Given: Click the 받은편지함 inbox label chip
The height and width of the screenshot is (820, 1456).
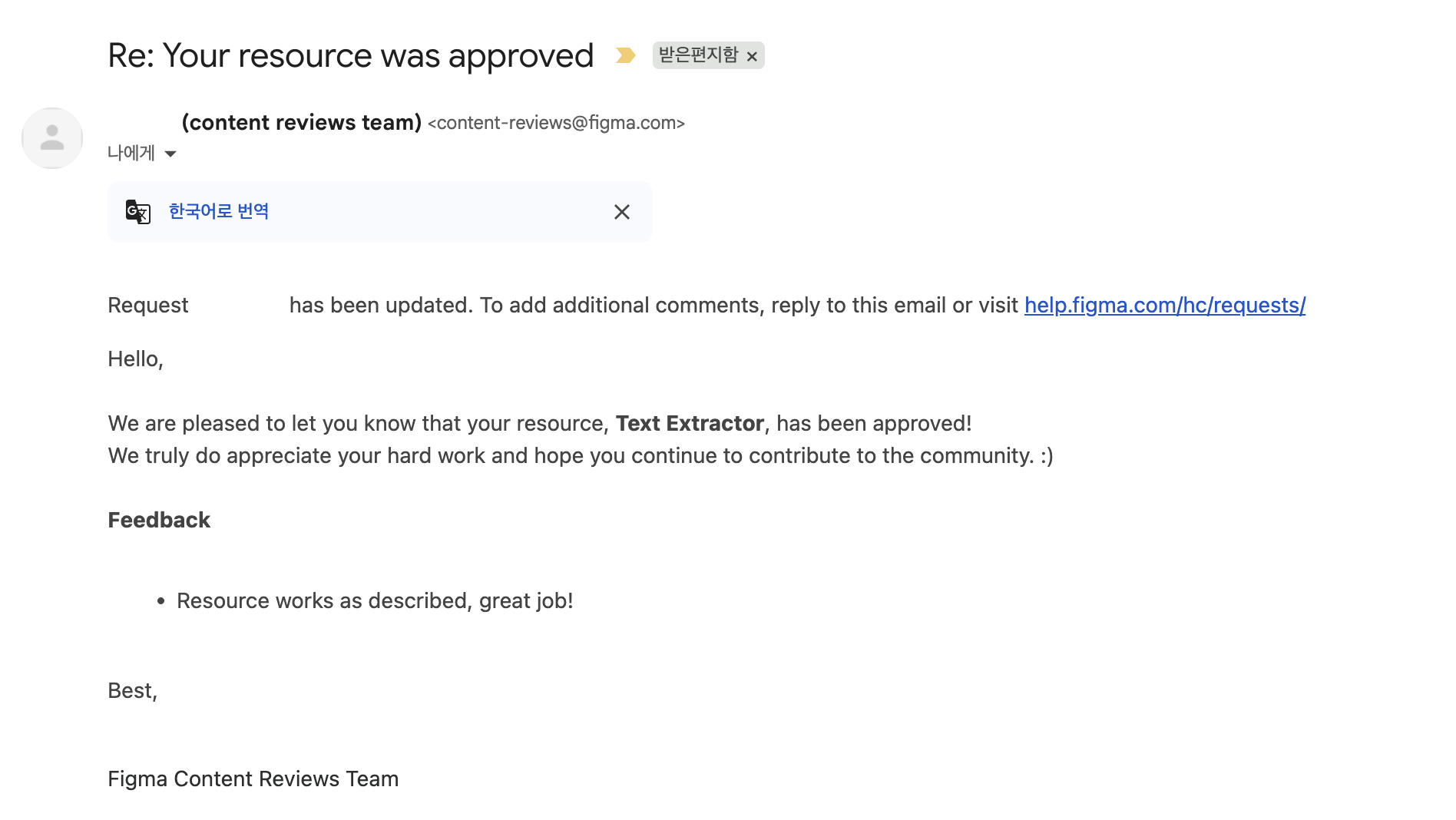Looking at the screenshot, I should coord(698,55).
